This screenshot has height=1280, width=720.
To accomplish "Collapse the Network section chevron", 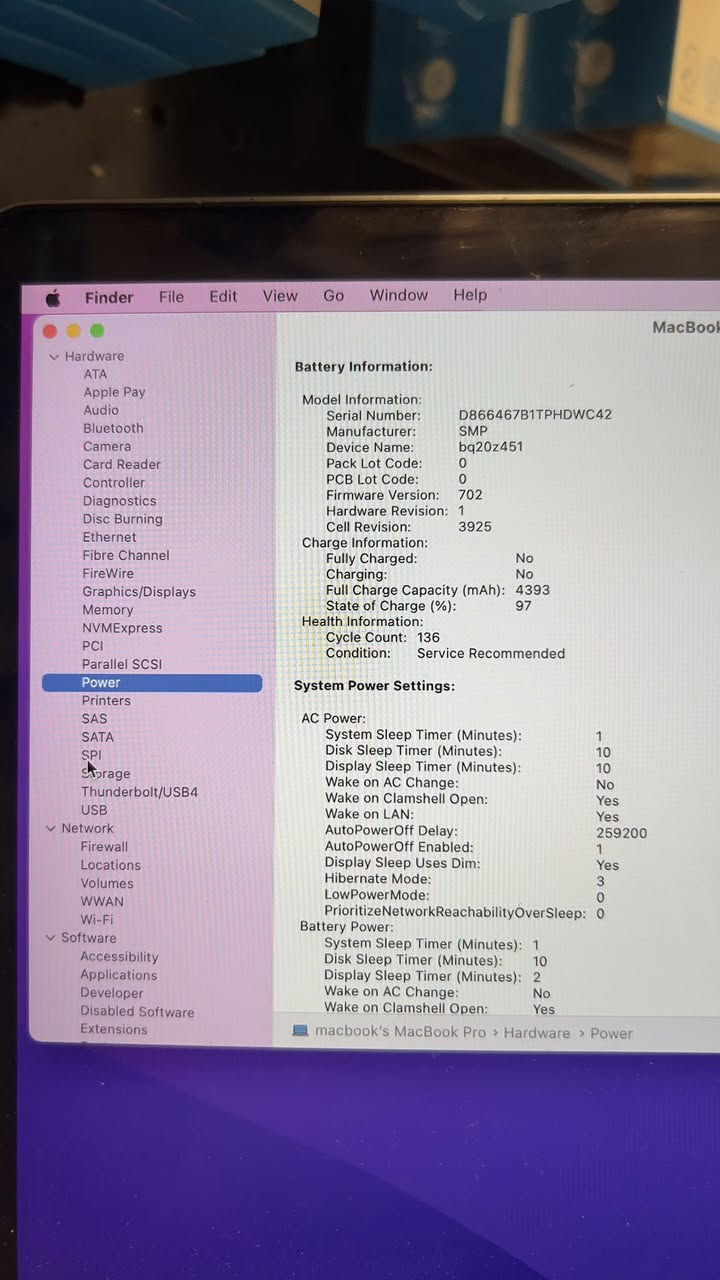I will 51,829.
